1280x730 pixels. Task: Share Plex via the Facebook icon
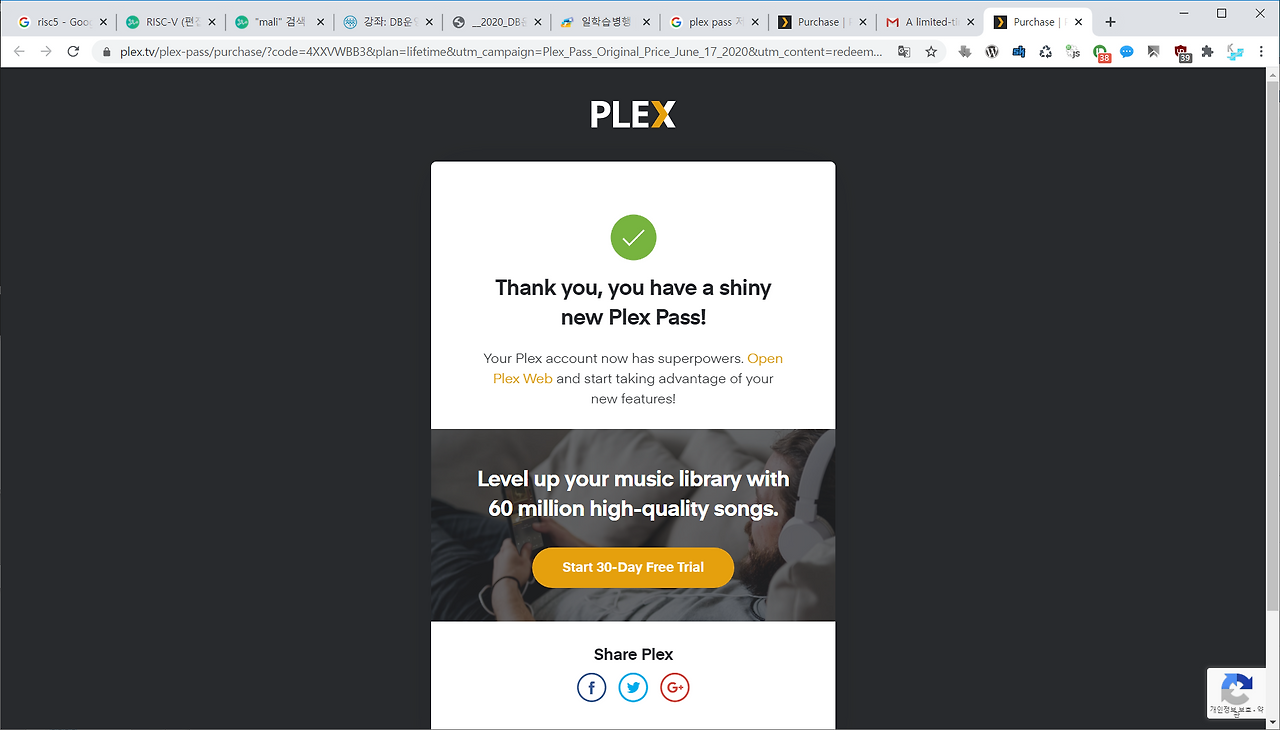pos(591,687)
